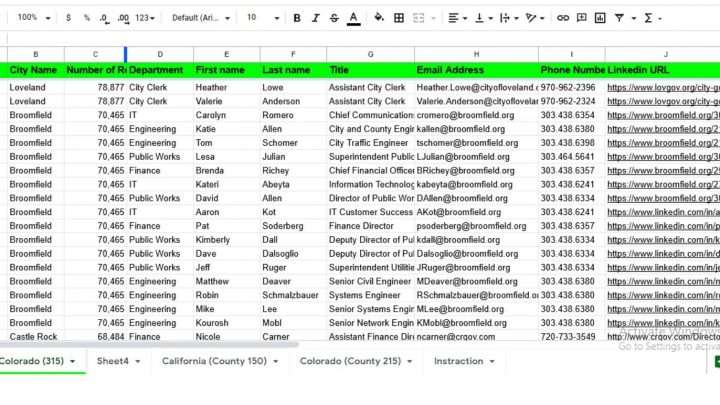Open the functions sigma menu
The width and height of the screenshot is (720, 405).
point(651,18)
